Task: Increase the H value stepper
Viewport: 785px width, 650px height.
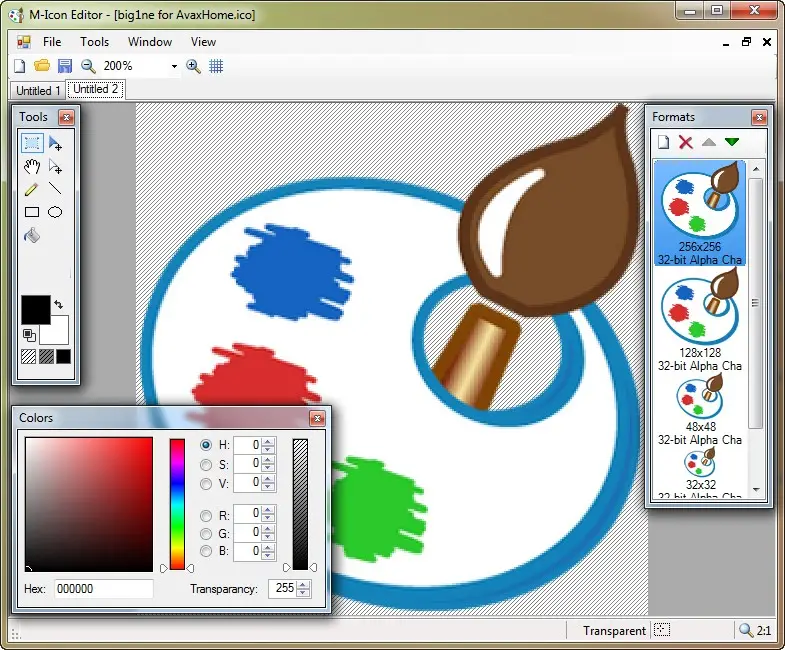Action: tap(268, 441)
